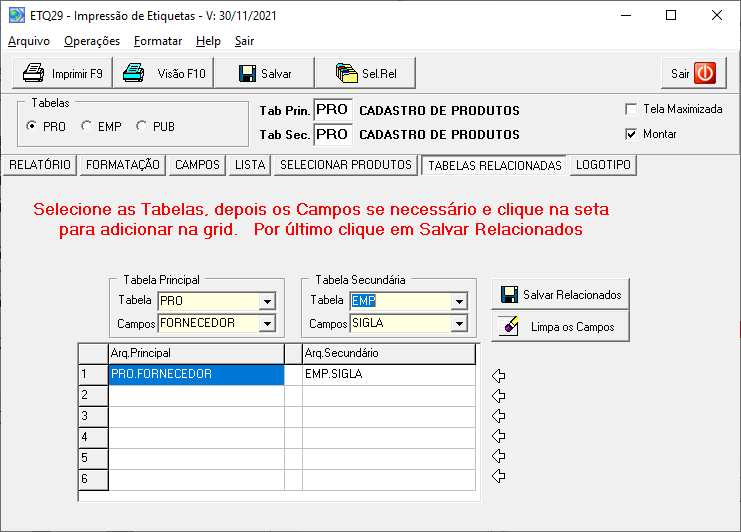Expand Tabela Principal table dropdown showing PRO
This screenshot has height=532, width=741.
(x=267, y=301)
